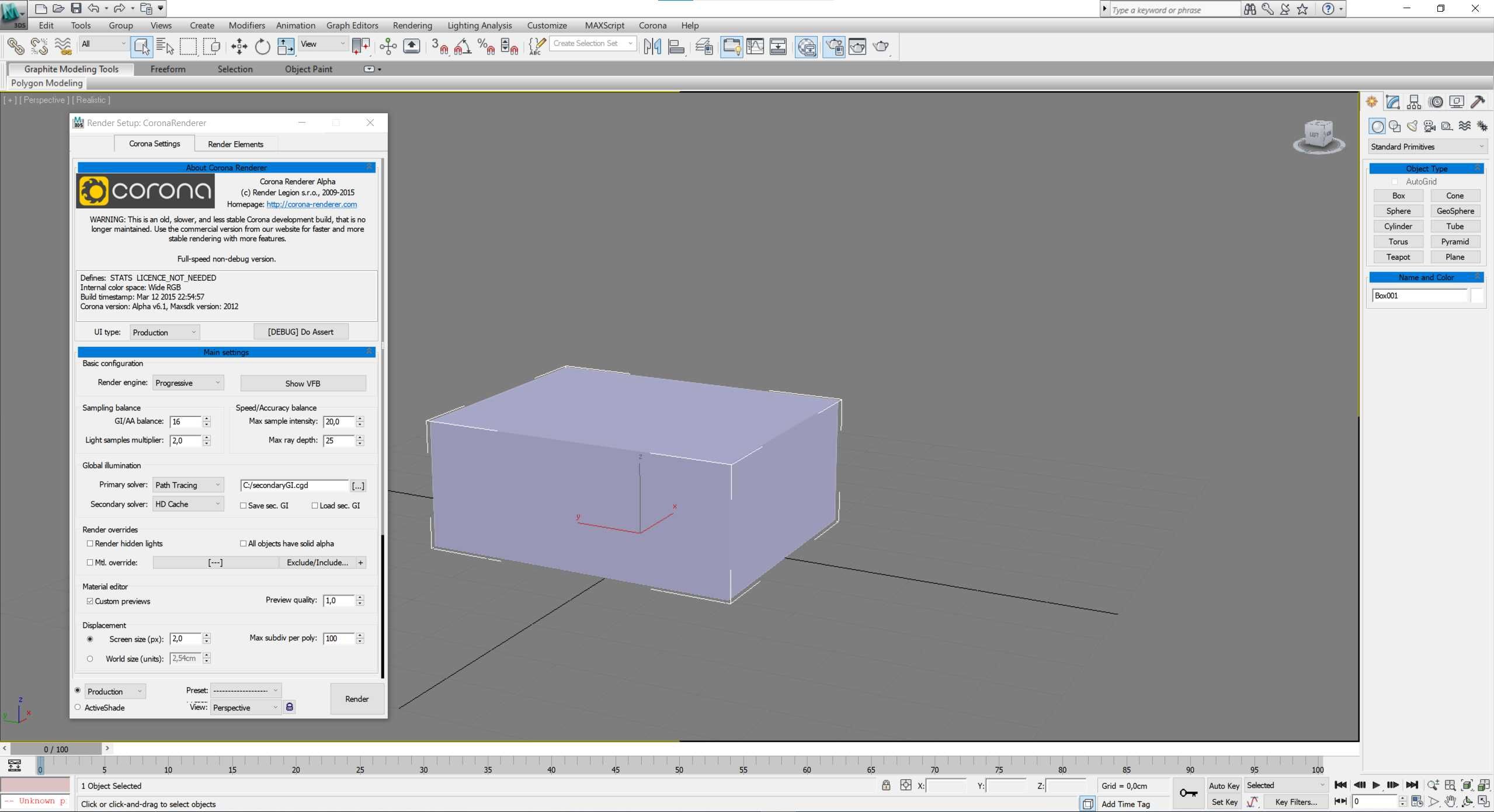This screenshot has height=812, width=1494.
Task: Open the Secondary solver HD Cache dropdown
Action: tap(188, 504)
